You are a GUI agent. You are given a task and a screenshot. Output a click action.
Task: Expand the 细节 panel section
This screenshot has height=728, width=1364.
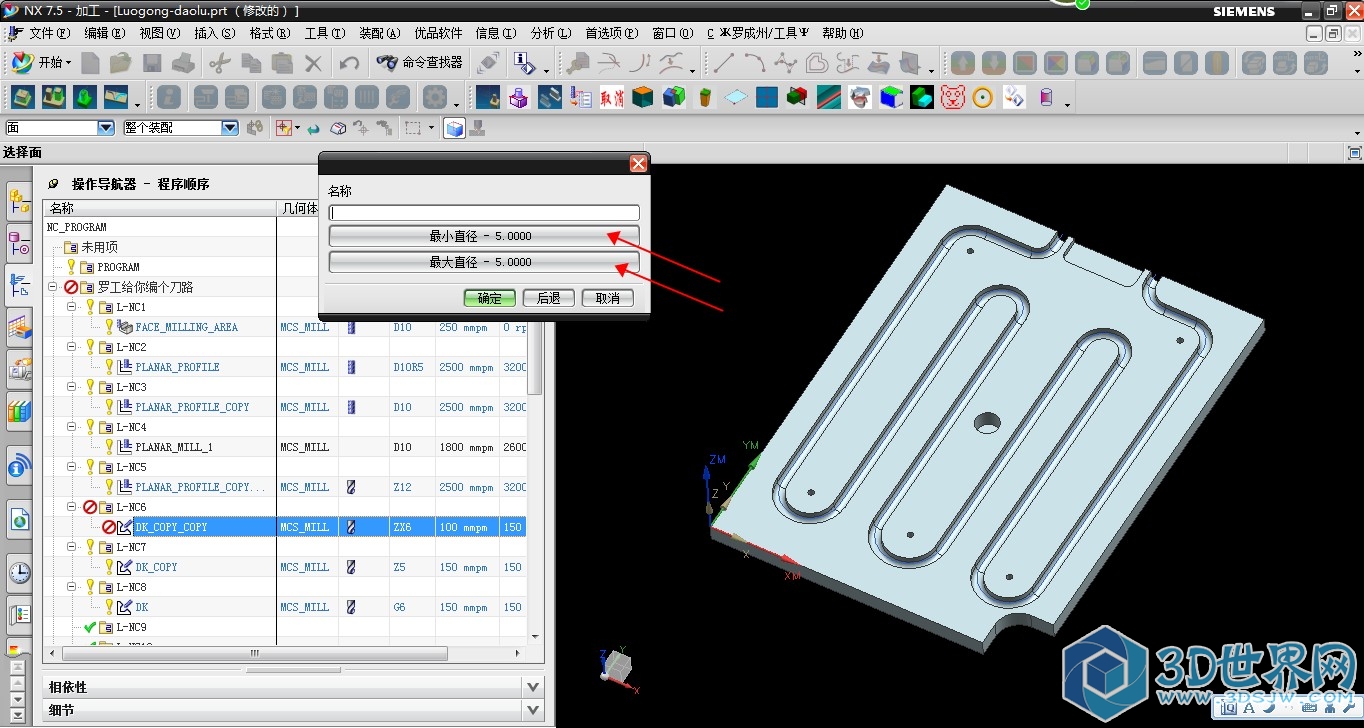(534, 710)
